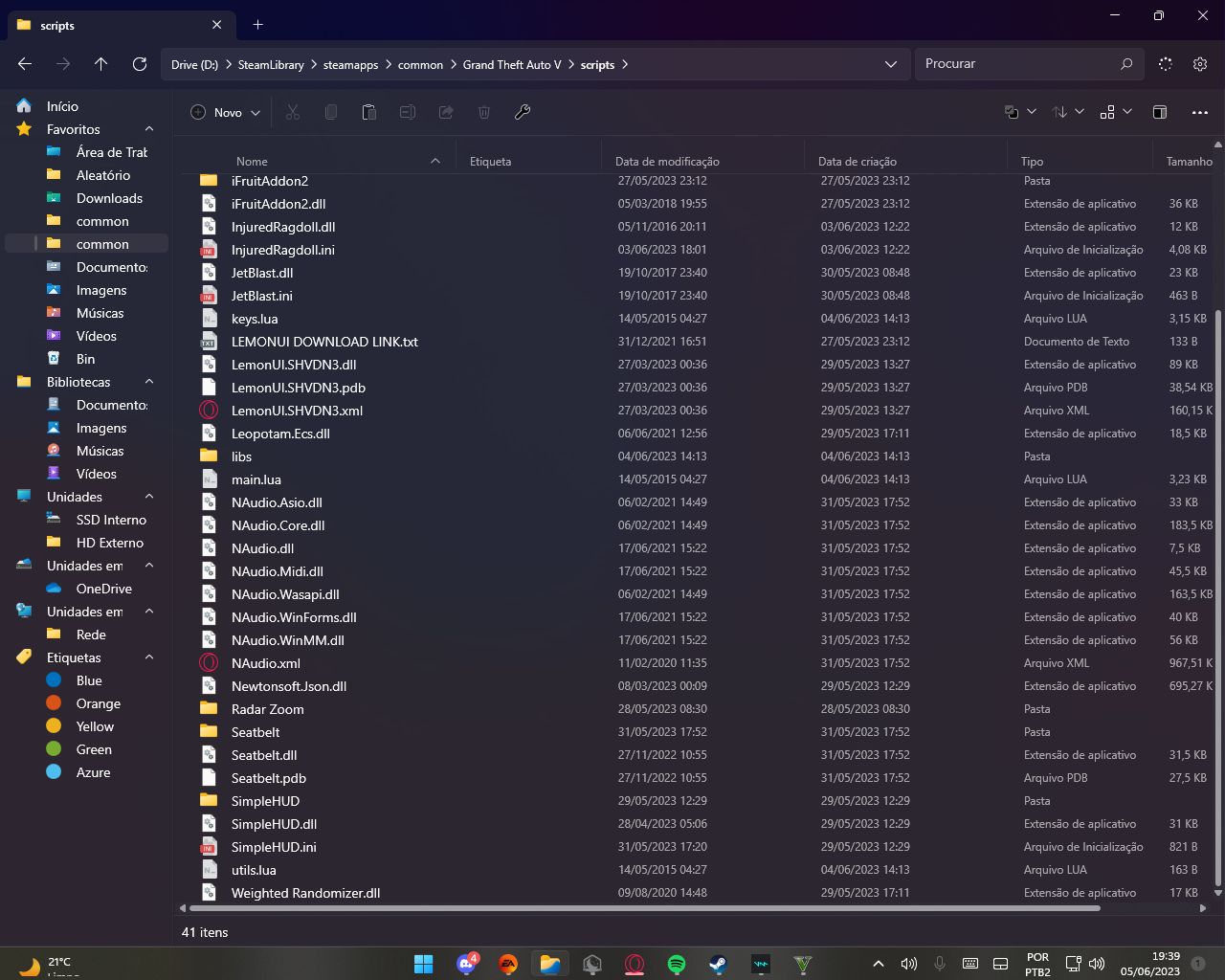Open the EA app from the taskbar
Screen dimensions: 1225x980
(508, 964)
